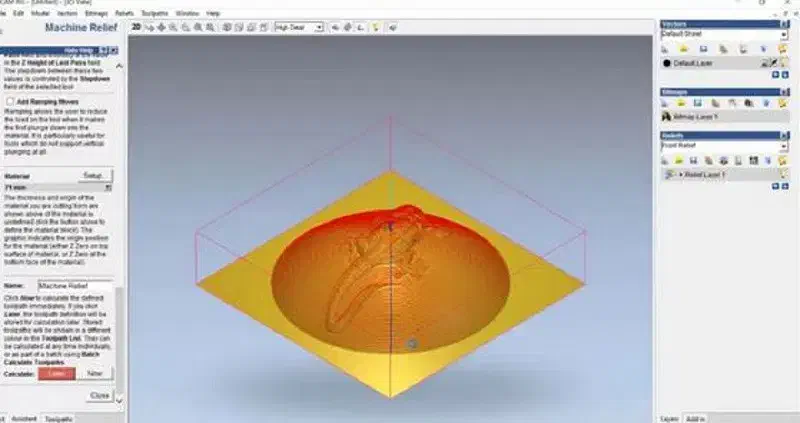This screenshot has width=800, height=423.
Task: Enable the Add Ramping Moves checkbox
Action: point(10,102)
